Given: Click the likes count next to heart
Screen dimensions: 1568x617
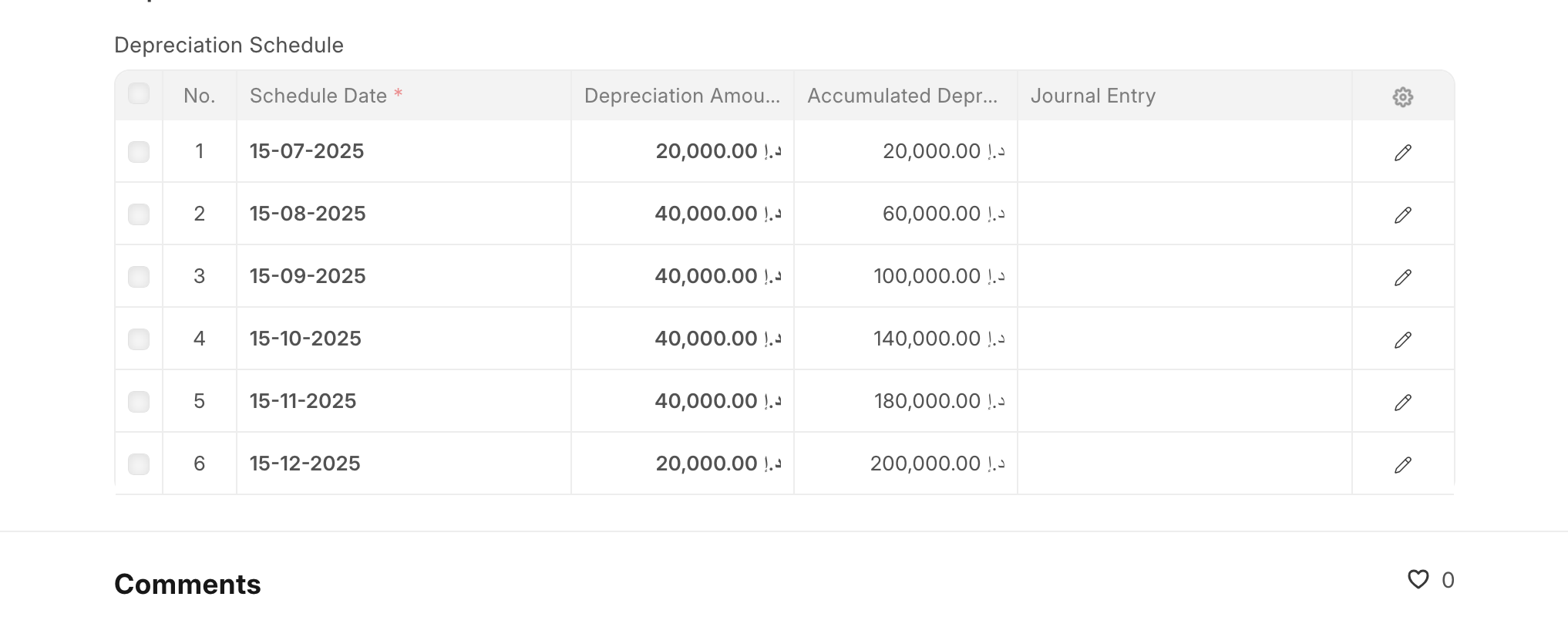Looking at the screenshot, I should (1448, 580).
